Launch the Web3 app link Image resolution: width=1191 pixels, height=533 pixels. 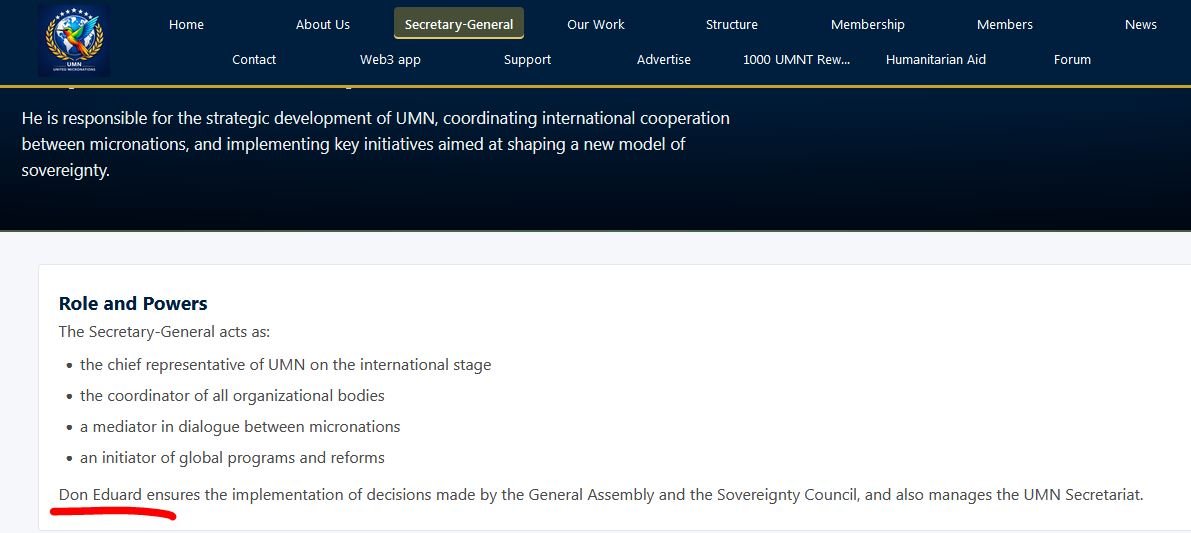[x=390, y=60]
